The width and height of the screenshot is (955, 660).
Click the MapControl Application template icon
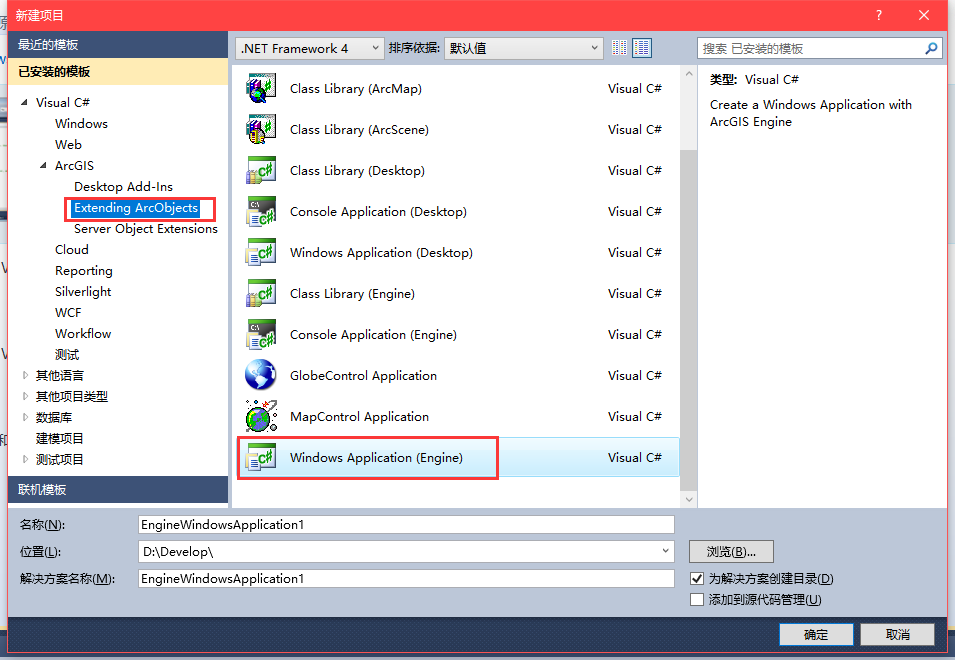pyautogui.click(x=260, y=416)
